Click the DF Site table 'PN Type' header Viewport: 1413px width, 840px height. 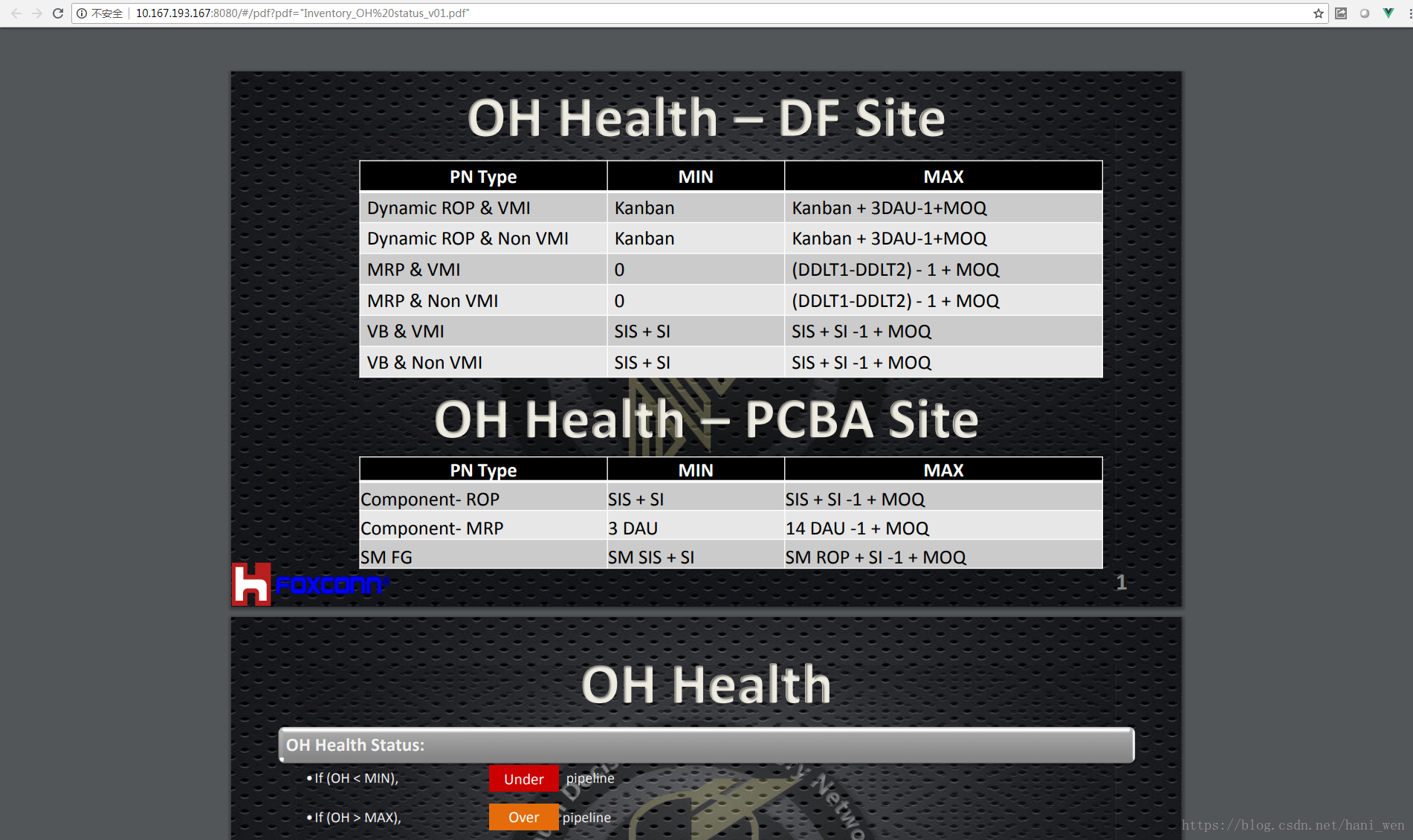(483, 177)
